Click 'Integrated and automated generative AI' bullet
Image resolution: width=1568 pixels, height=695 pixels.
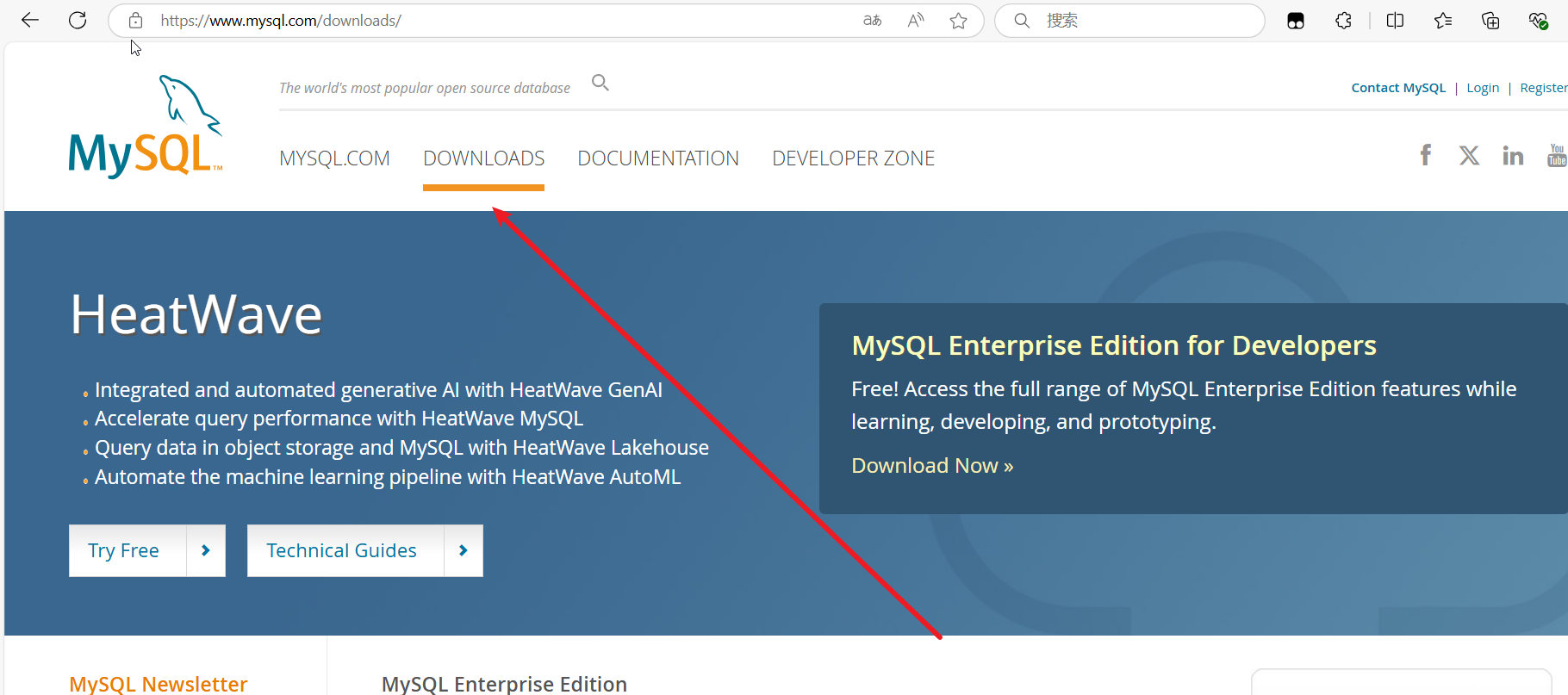[378, 390]
